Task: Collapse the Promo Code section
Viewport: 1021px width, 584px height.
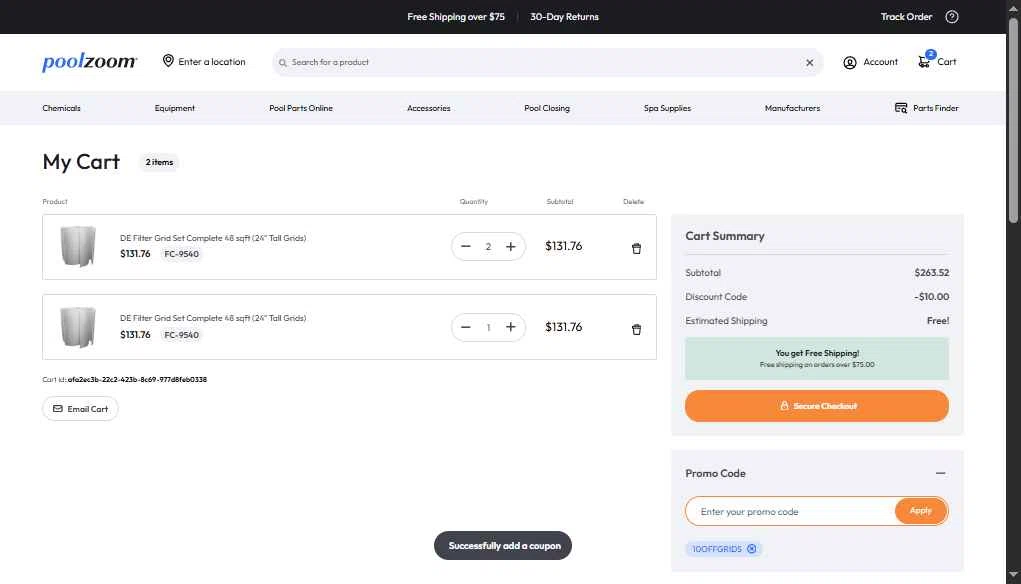Action: click(x=940, y=473)
